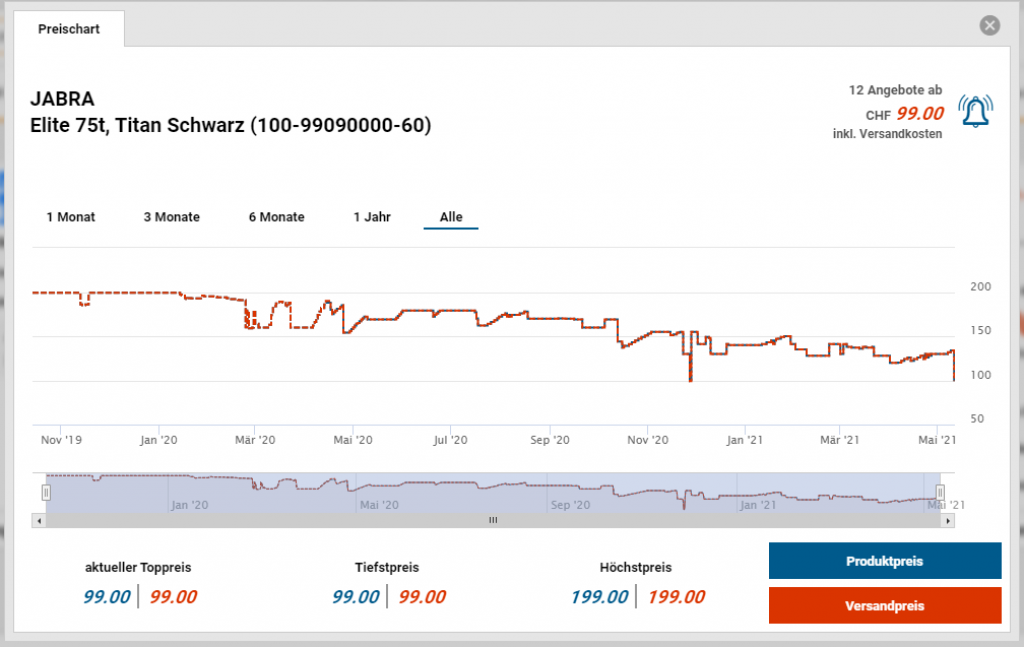Click the price alert bell icon
The image size is (1024, 647).
point(975,111)
